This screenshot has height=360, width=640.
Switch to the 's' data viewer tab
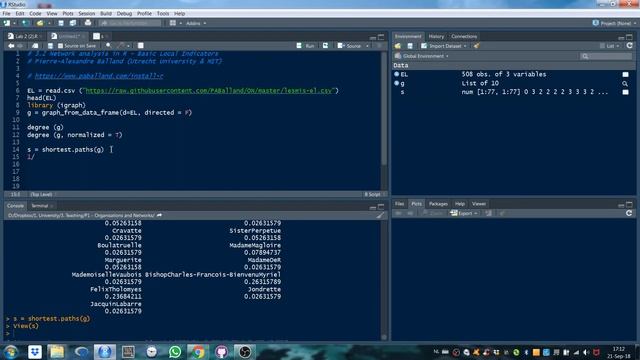(x=99, y=36)
